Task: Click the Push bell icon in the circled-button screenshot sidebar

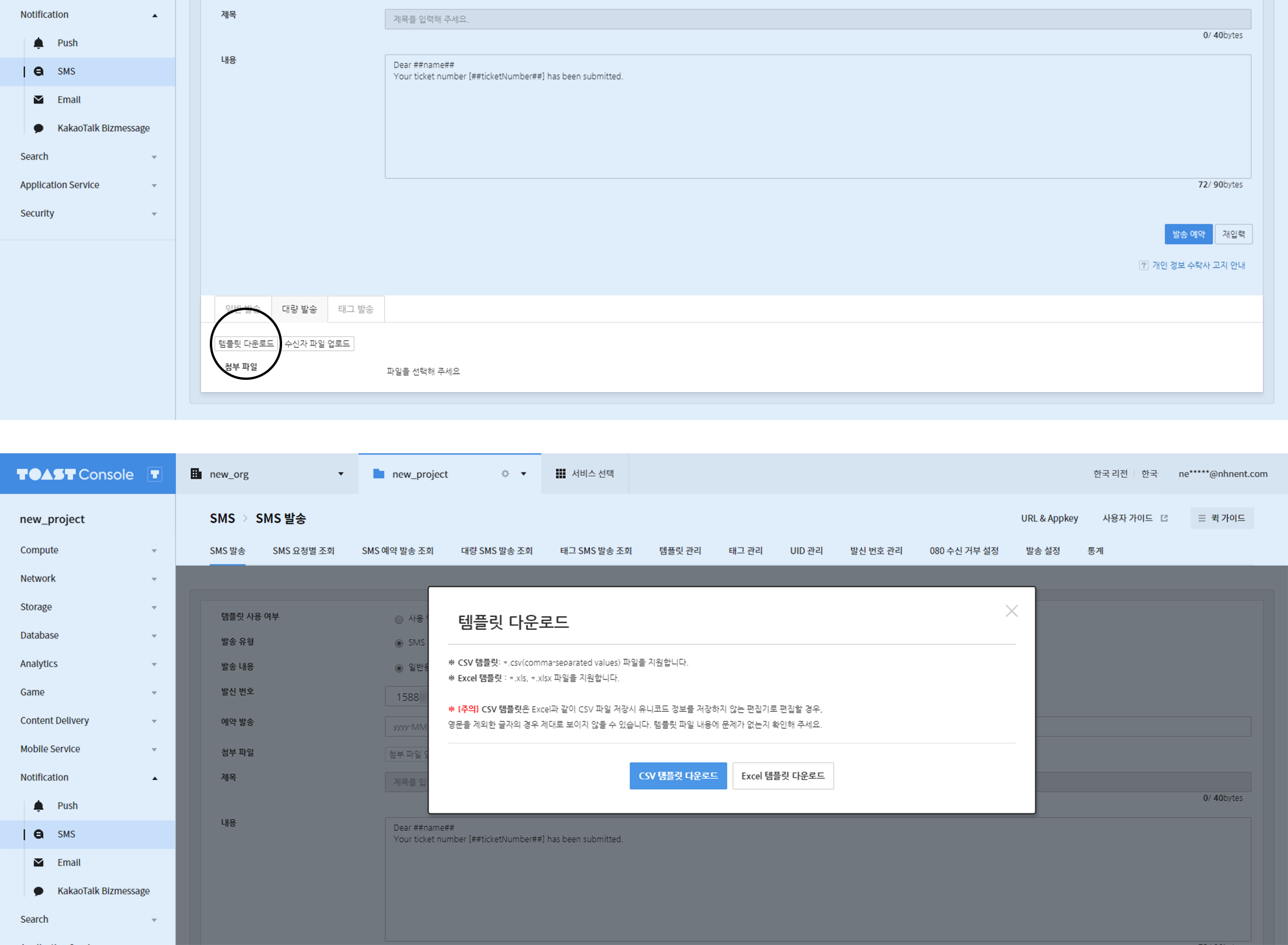Action: (38, 43)
